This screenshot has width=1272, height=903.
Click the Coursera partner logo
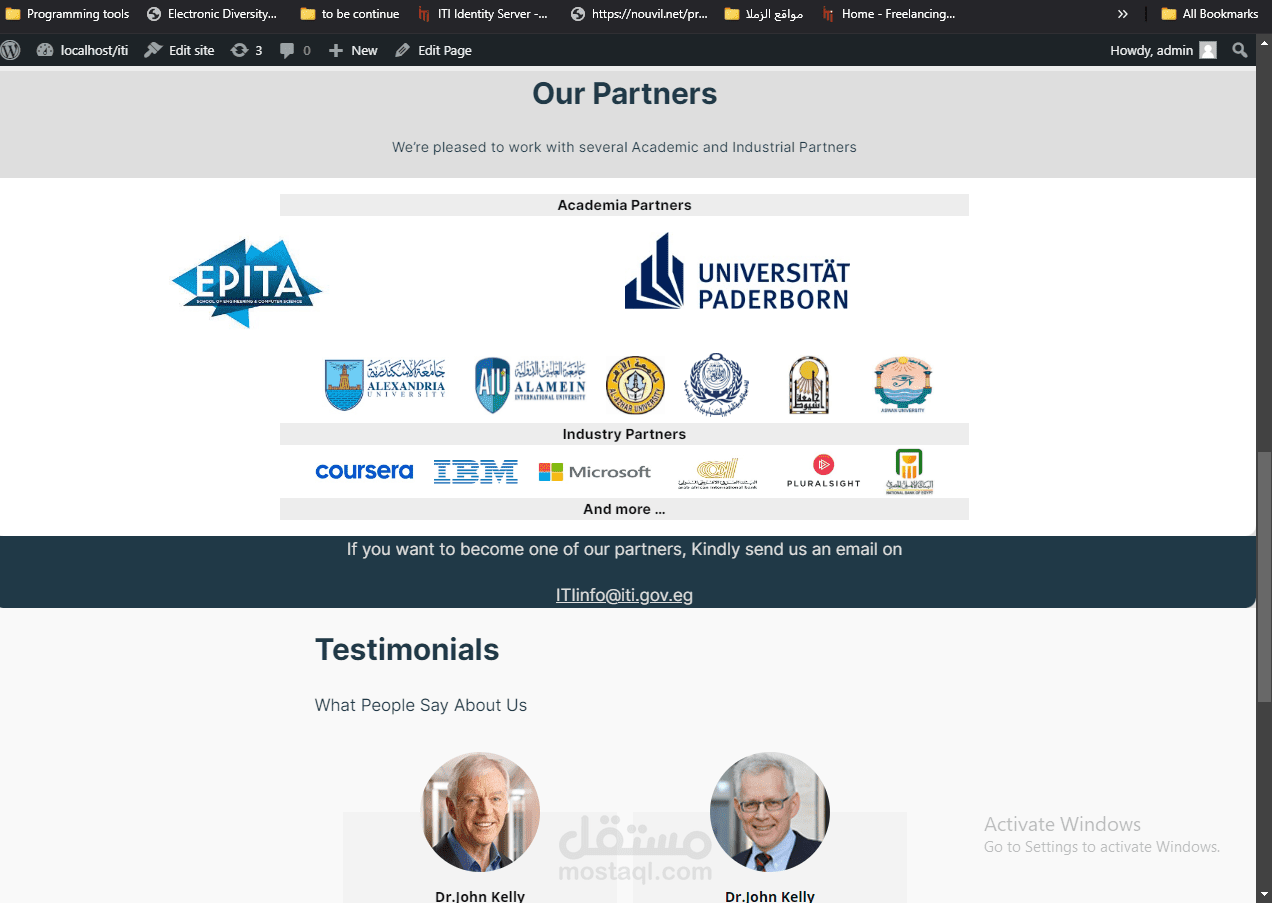[x=364, y=471]
